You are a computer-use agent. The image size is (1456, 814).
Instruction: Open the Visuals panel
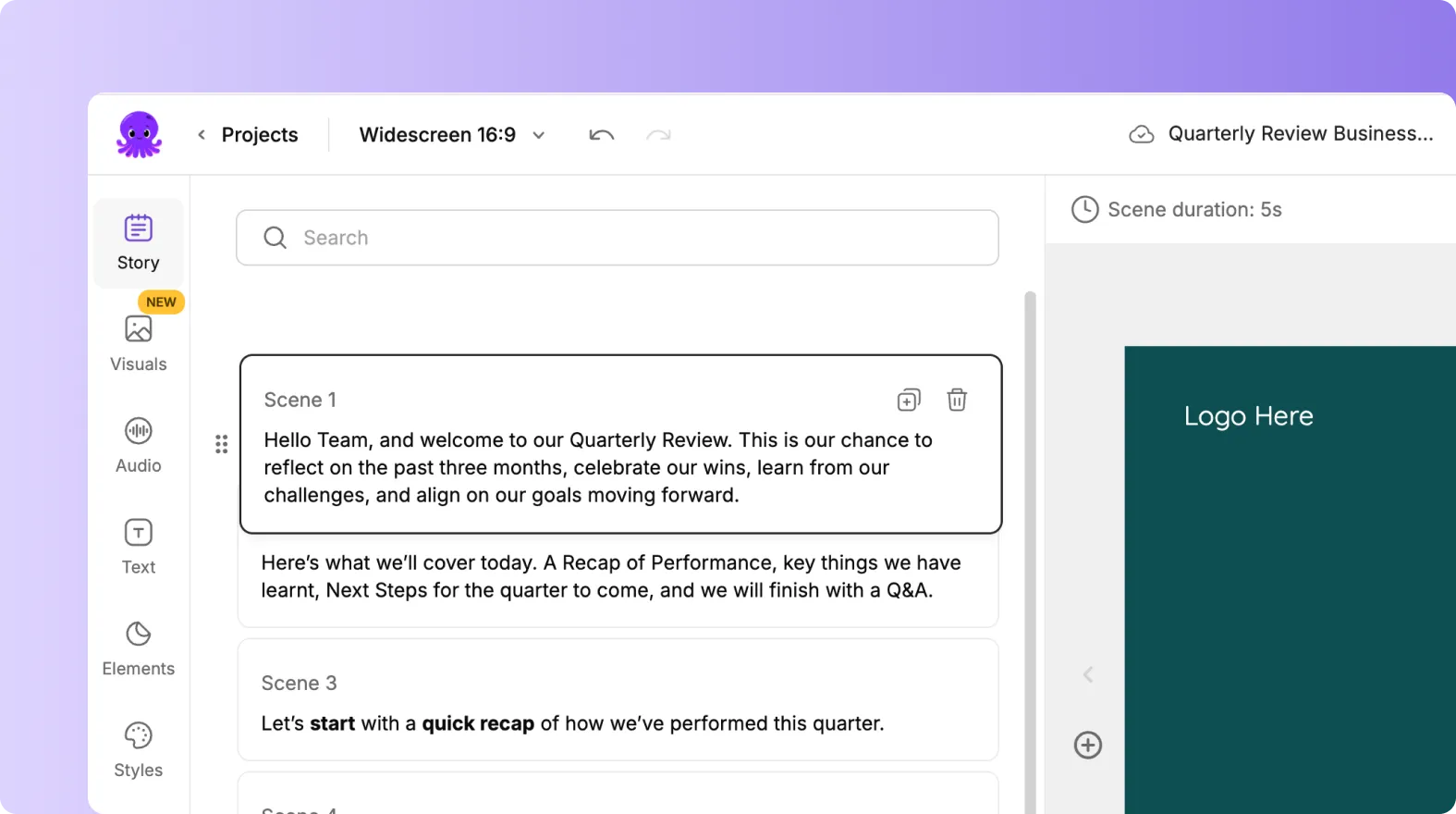[x=139, y=343]
